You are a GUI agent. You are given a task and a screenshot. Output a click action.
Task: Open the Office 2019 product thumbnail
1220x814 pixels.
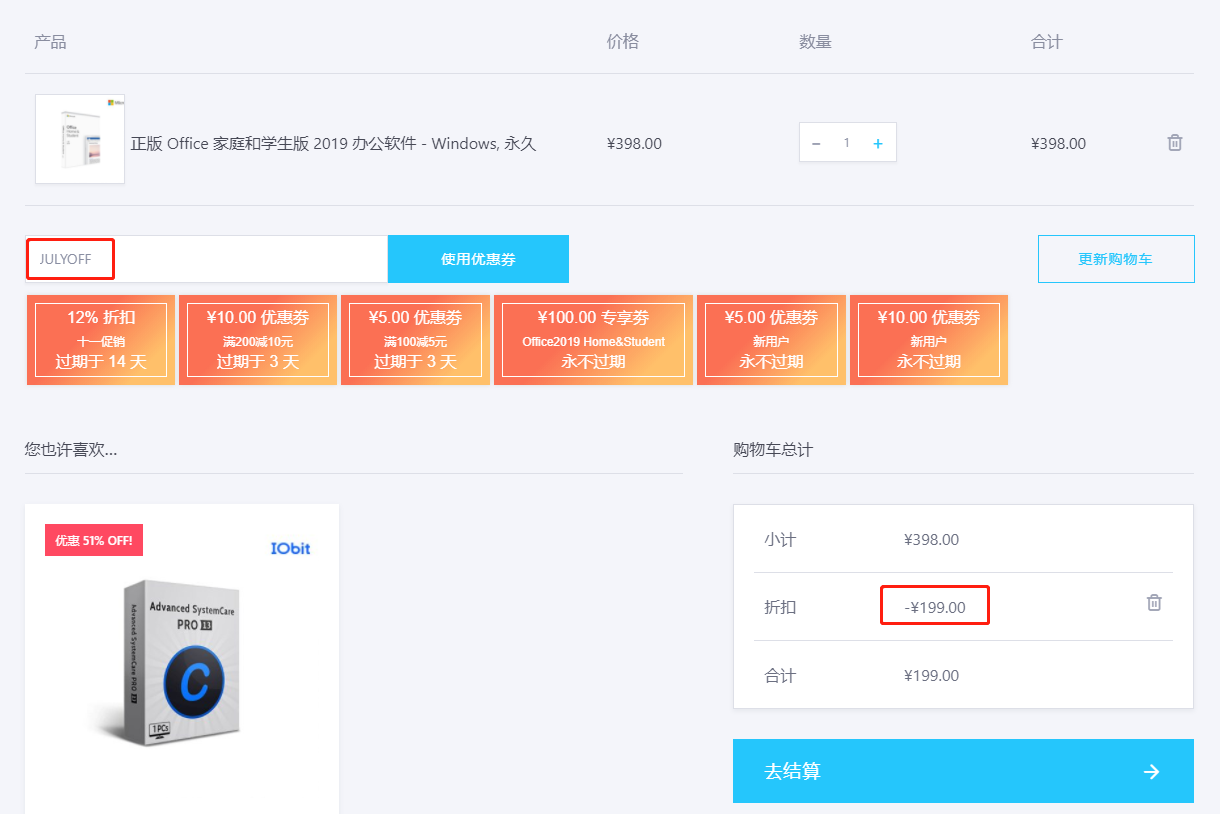pos(80,140)
